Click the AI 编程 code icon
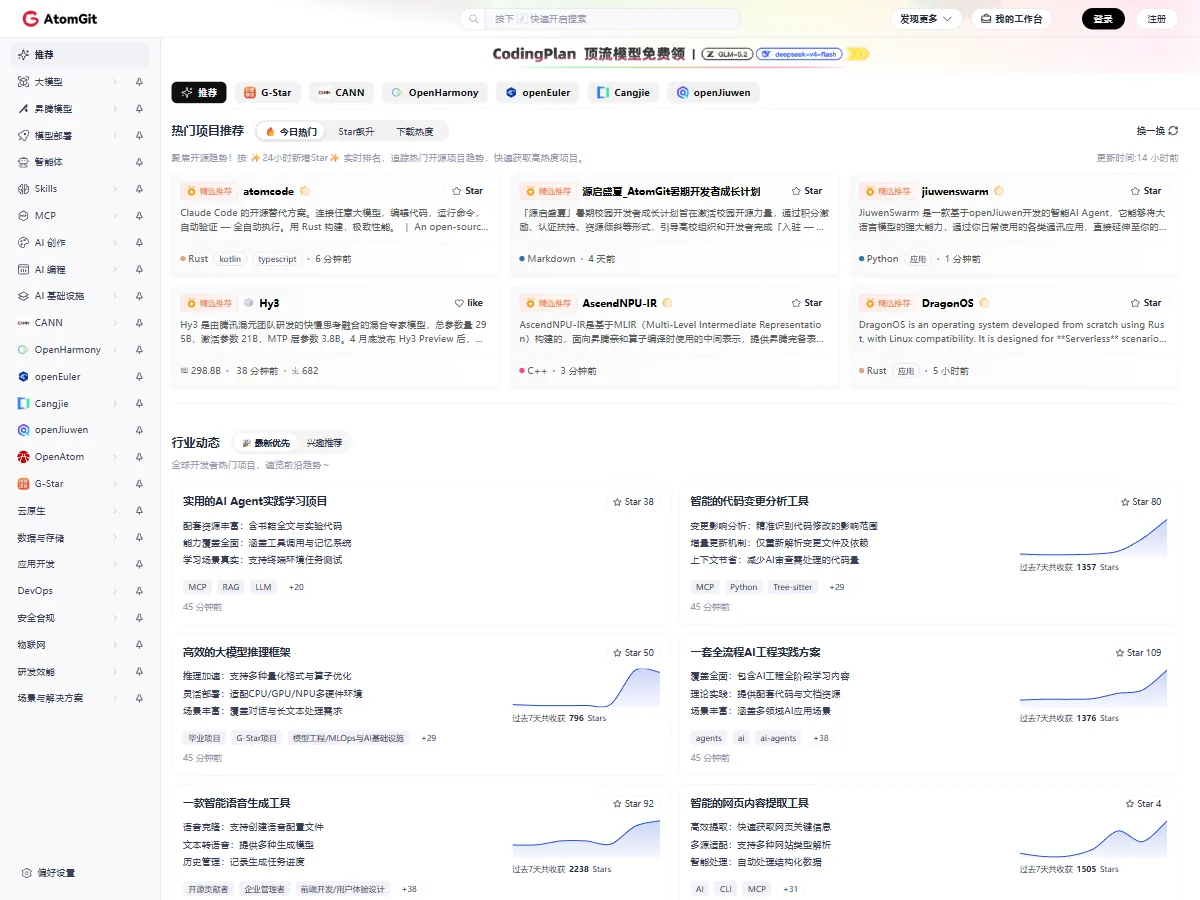 point(24,270)
